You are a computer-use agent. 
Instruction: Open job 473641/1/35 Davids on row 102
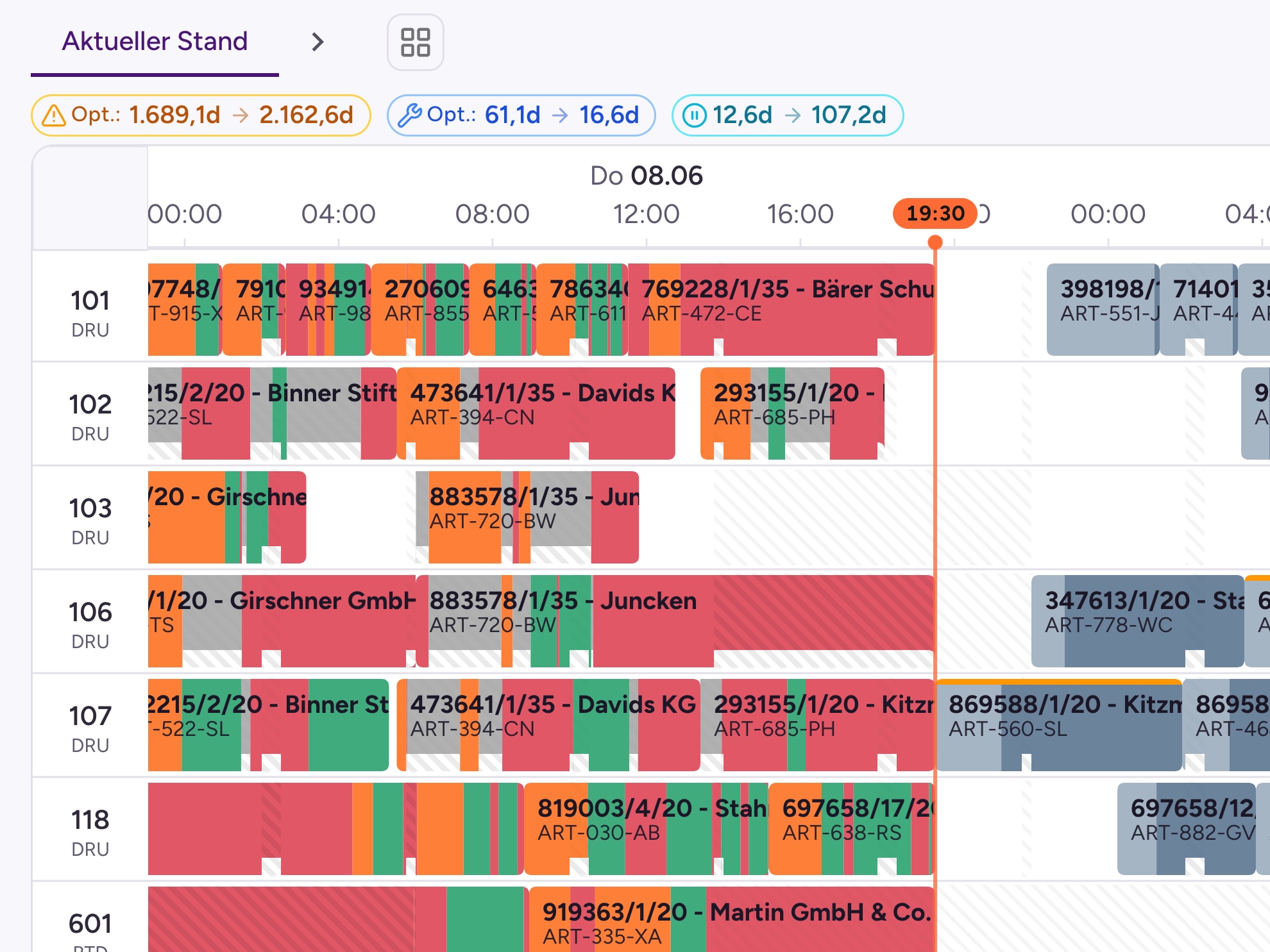click(536, 413)
